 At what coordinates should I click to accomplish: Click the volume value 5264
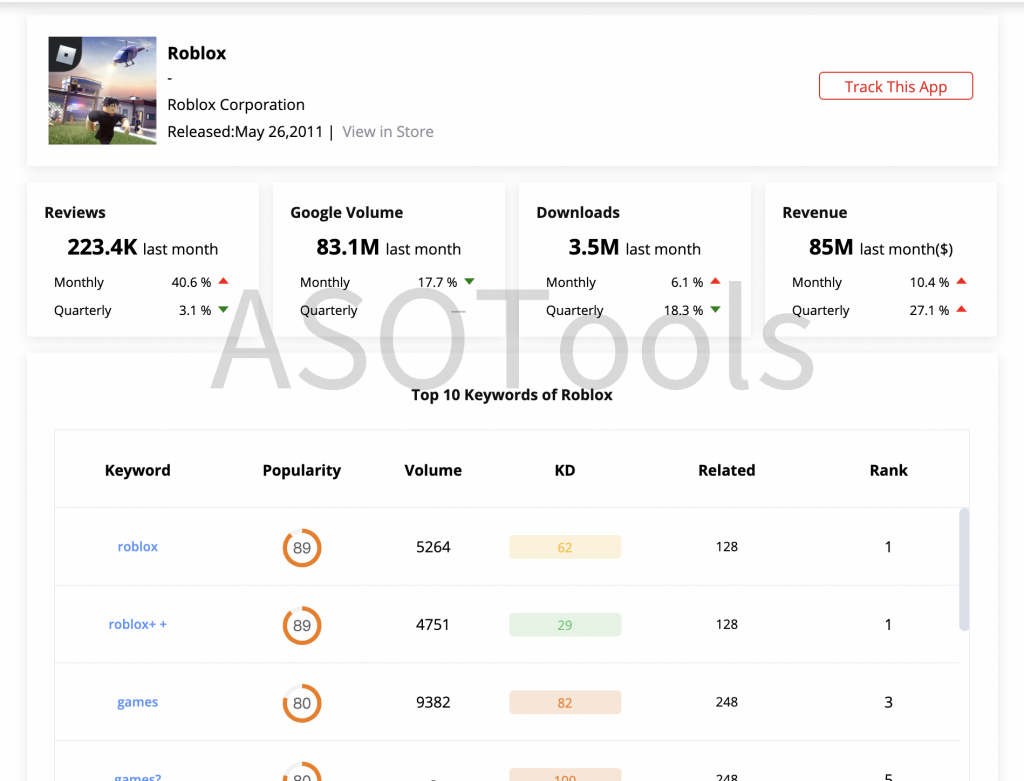click(433, 547)
